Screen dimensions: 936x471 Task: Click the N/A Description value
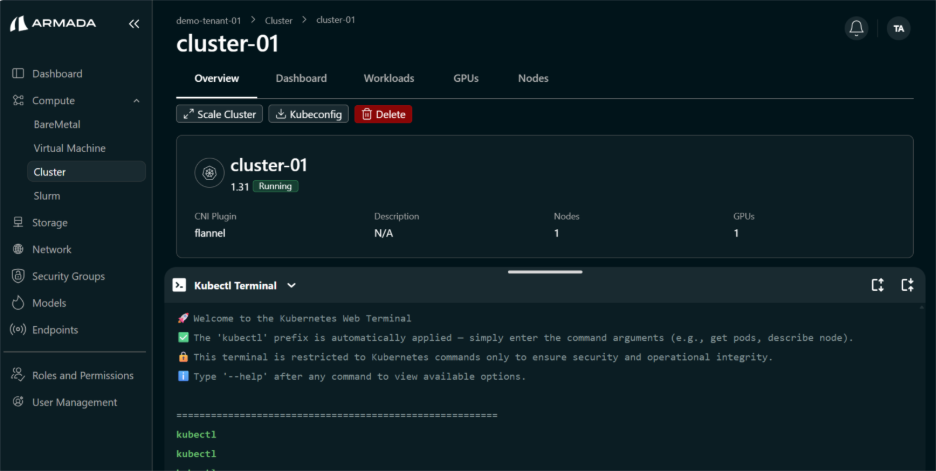tap(383, 233)
